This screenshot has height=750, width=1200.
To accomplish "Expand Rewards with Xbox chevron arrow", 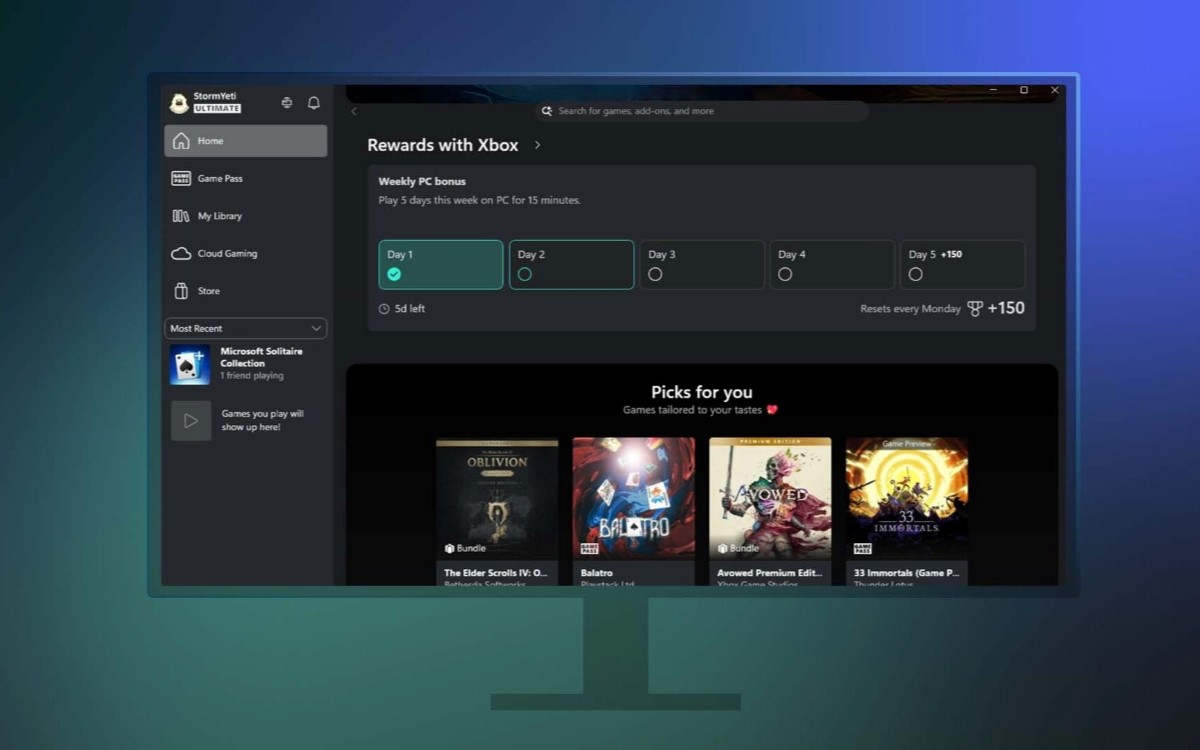I will click(x=537, y=145).
